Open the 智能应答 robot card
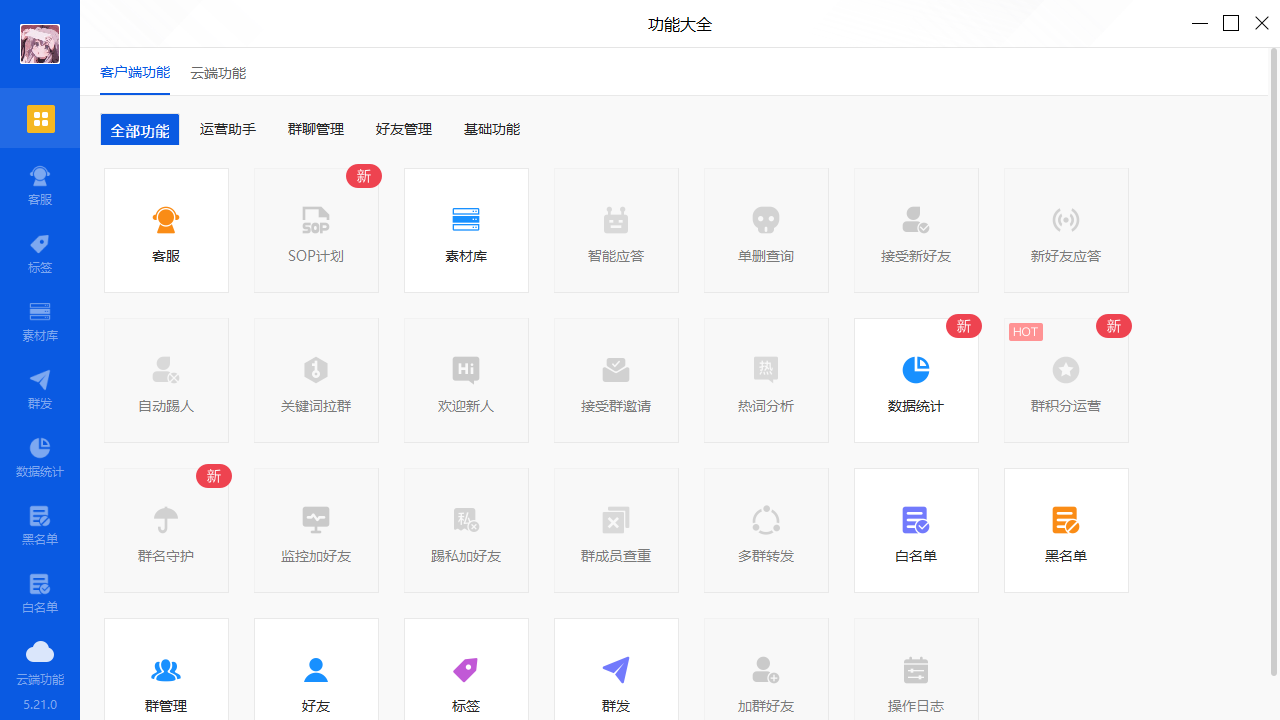This screenshot has width=1280, height=720. [x=616, y=230]
